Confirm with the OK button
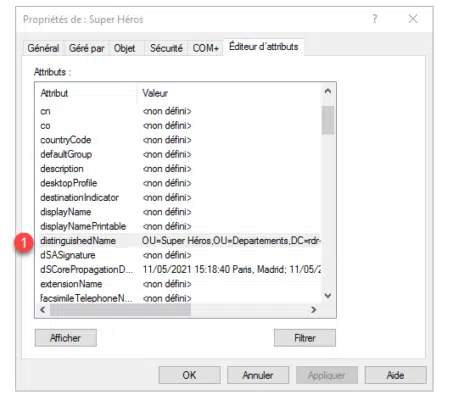The width and height of the screenshot is (464, 400). 189,375
